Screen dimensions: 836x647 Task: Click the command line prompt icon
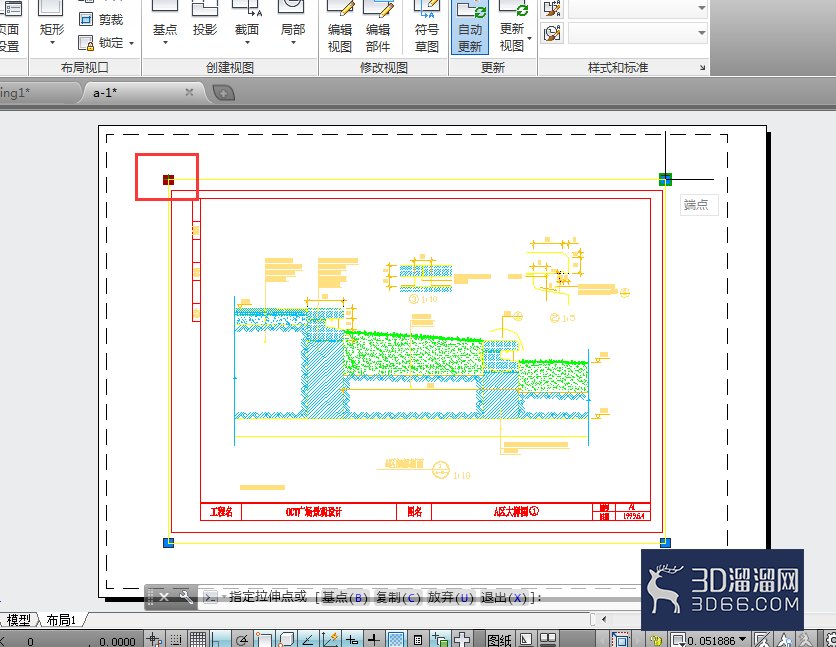211,597
